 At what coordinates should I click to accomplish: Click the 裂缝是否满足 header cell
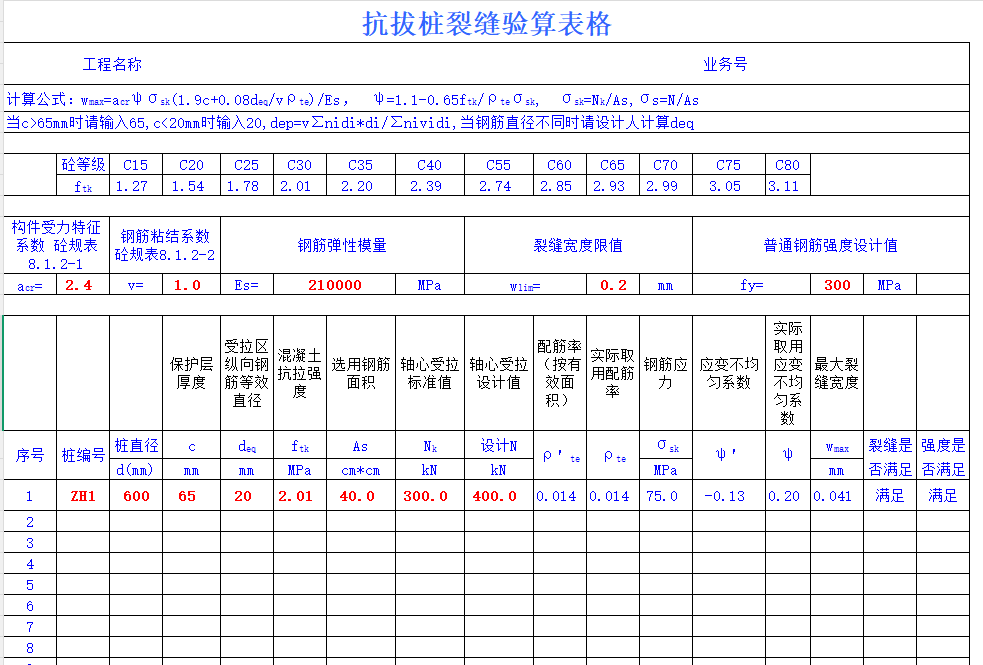coord(890,456)
